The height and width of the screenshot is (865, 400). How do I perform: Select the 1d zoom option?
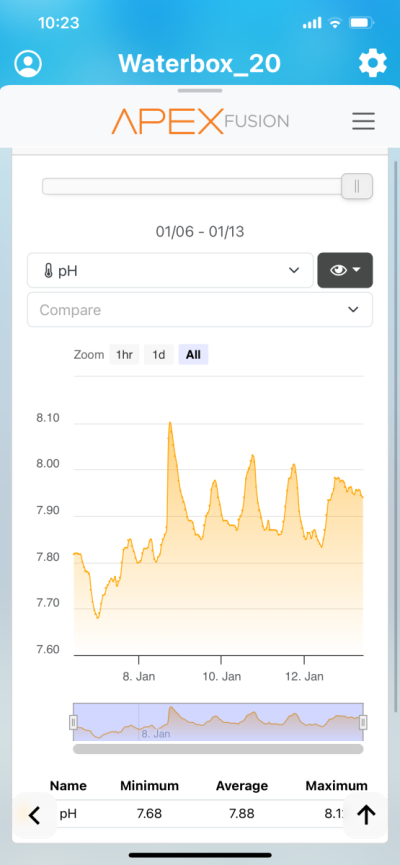[x=159, y=355]
